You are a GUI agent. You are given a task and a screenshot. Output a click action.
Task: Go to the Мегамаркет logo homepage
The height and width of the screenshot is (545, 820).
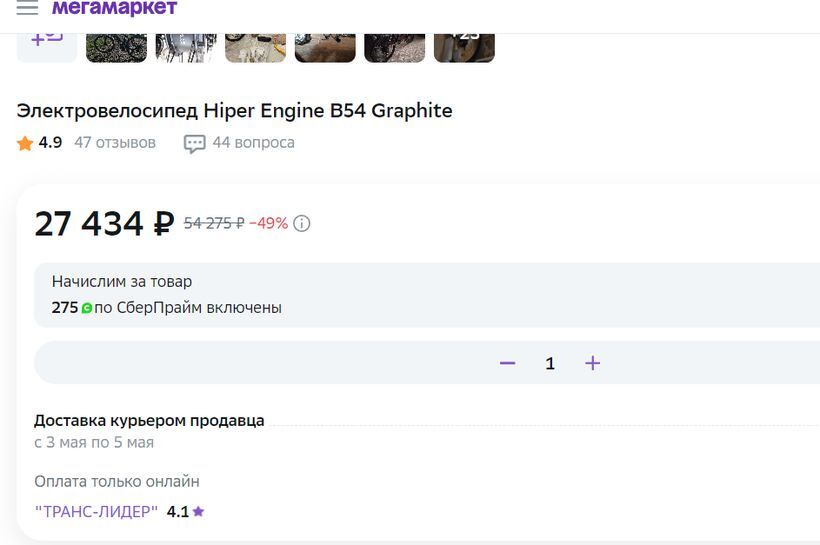click(115, 7)
